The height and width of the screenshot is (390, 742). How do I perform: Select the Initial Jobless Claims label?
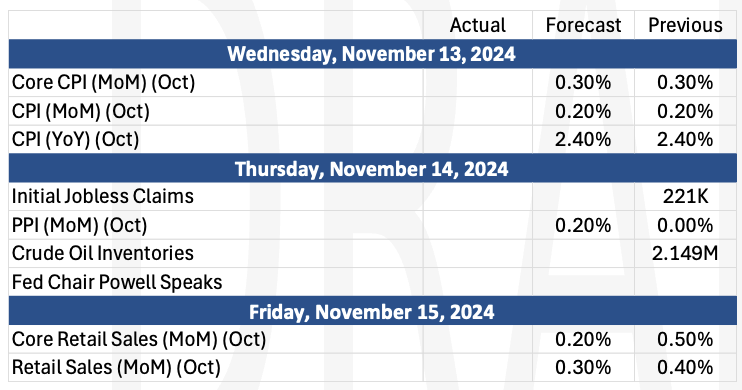pos(103,196)
